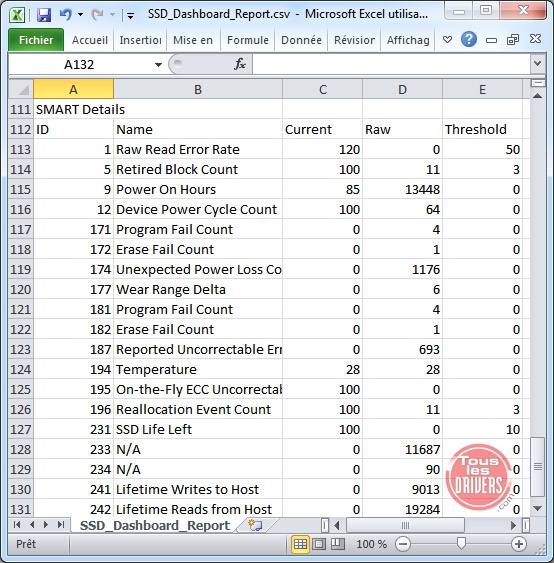554x563 pixels.
Task: Customize the Quick Access Toolbar dropdown
Action: coord(130,15)
